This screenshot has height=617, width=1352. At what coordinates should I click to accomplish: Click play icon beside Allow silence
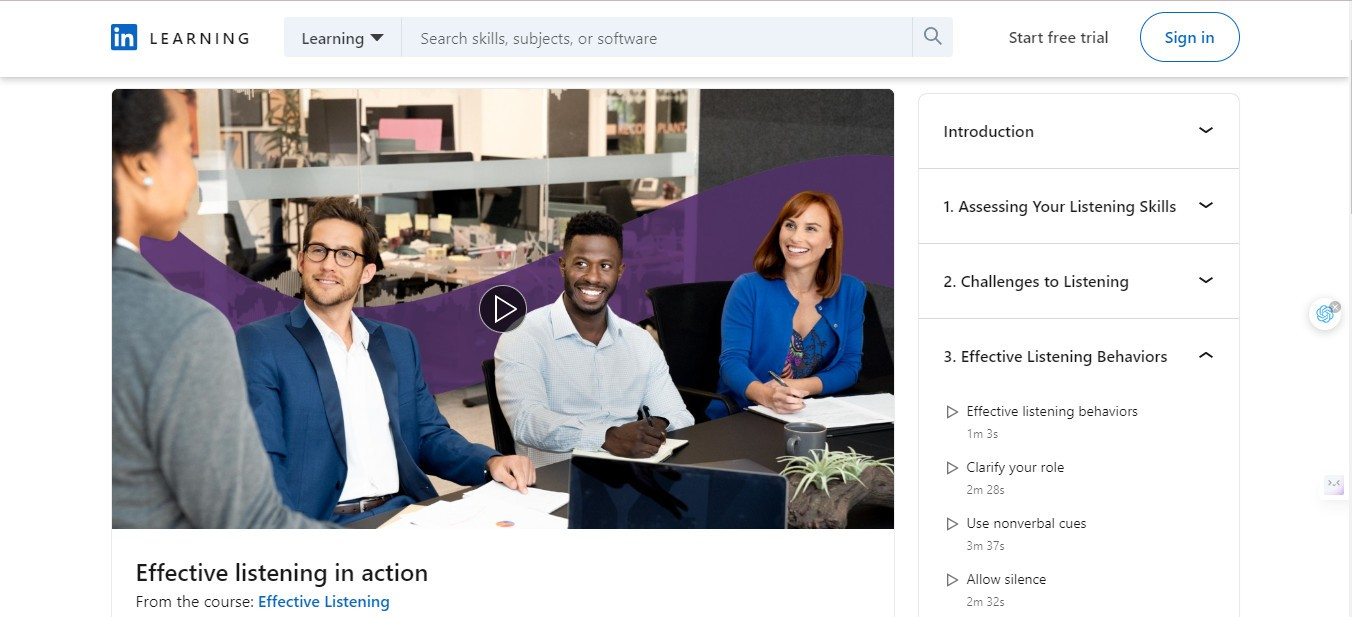click(x=952, y=580)
